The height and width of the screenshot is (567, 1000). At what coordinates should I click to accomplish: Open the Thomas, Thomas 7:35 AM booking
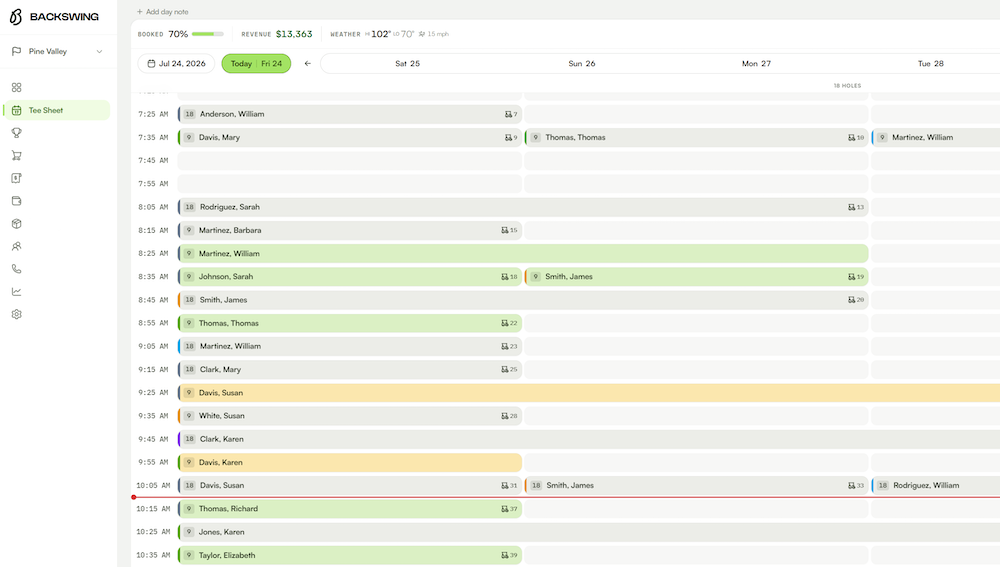coord(696,137)
